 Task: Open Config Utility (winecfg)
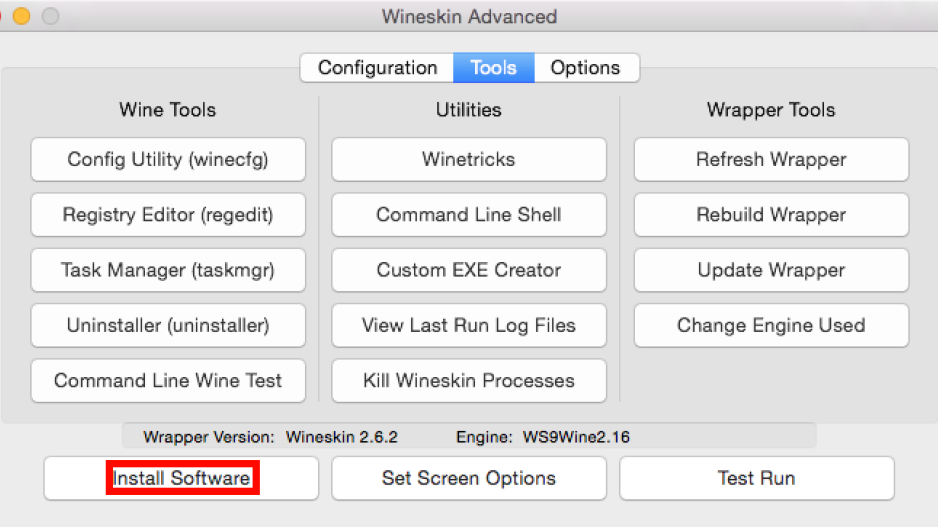(168, 160)
